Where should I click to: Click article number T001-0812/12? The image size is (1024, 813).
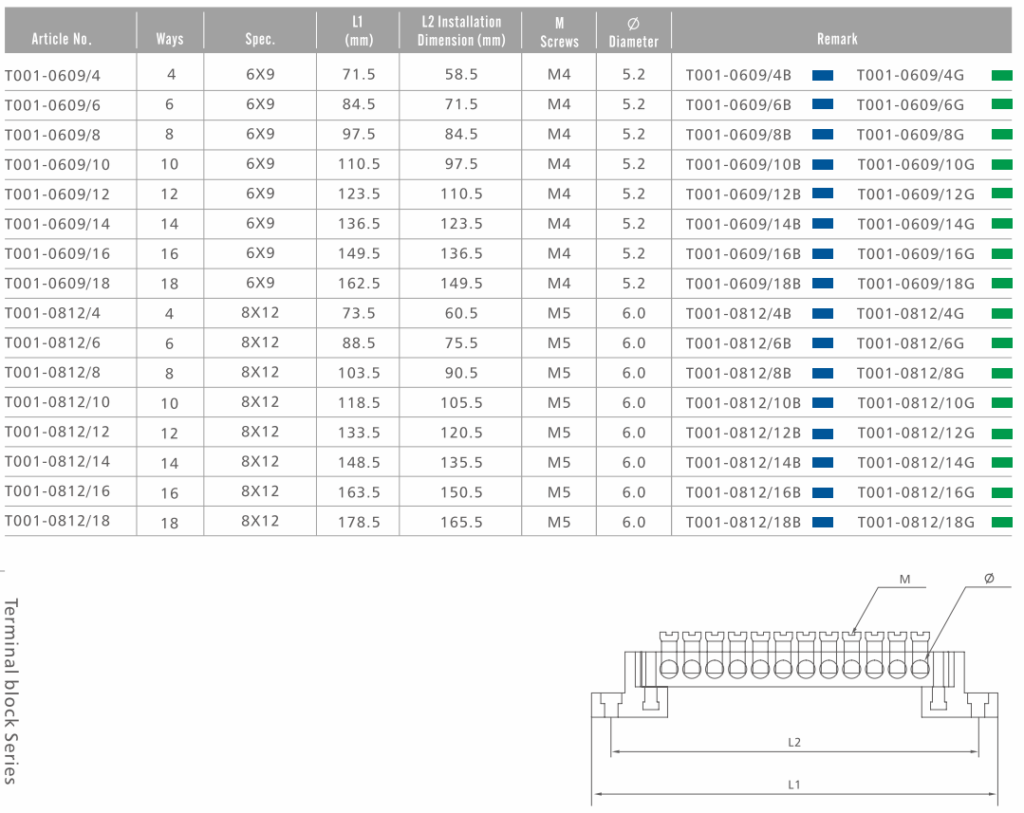coord(57,432)
